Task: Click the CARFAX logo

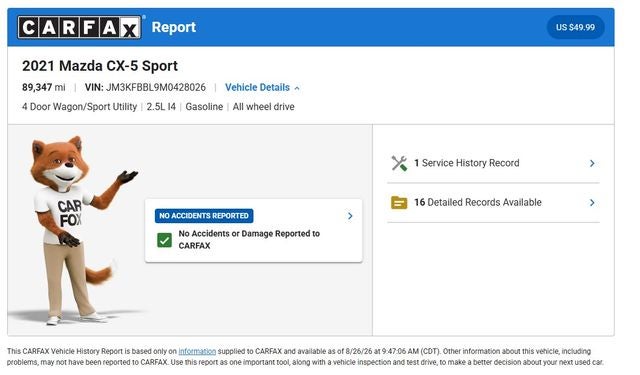Action: [x=80, y=27]
